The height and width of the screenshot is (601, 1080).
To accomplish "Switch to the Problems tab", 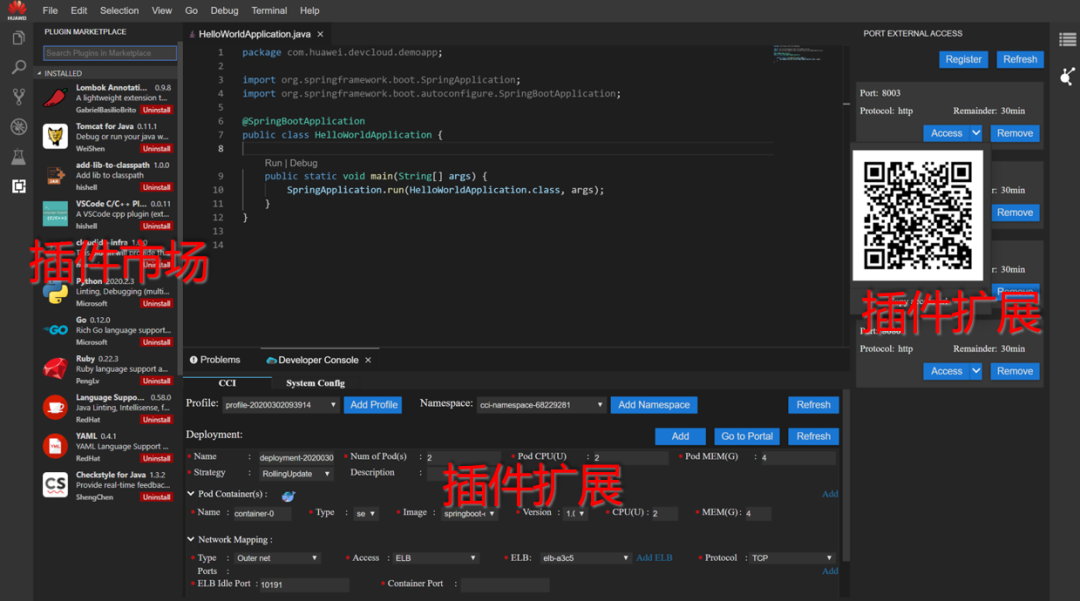I will (219, 360).
